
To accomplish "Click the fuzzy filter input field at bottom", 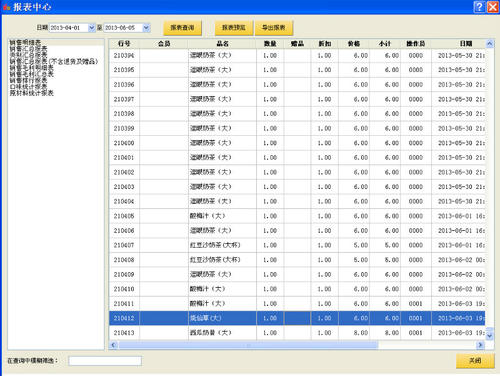I will click(105, 361).
